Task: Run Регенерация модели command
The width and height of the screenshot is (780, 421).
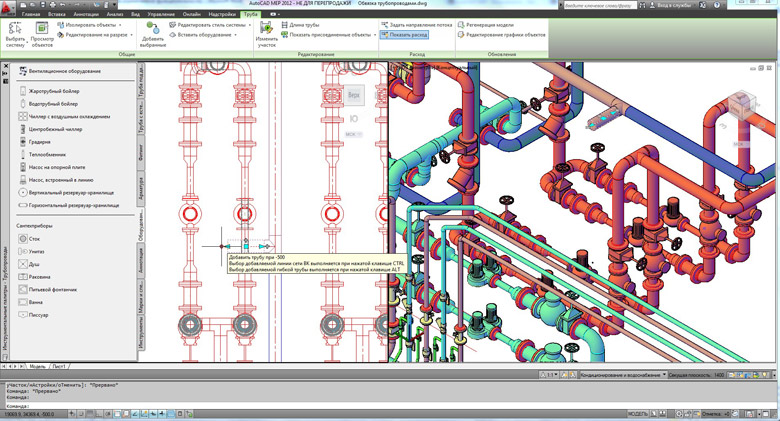Action: click(x=486, y=25)
